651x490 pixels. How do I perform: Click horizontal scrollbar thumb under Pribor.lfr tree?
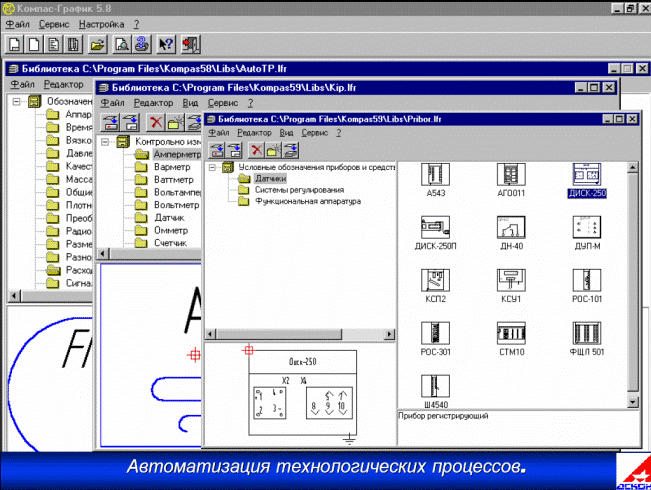[x=279, y=334]
